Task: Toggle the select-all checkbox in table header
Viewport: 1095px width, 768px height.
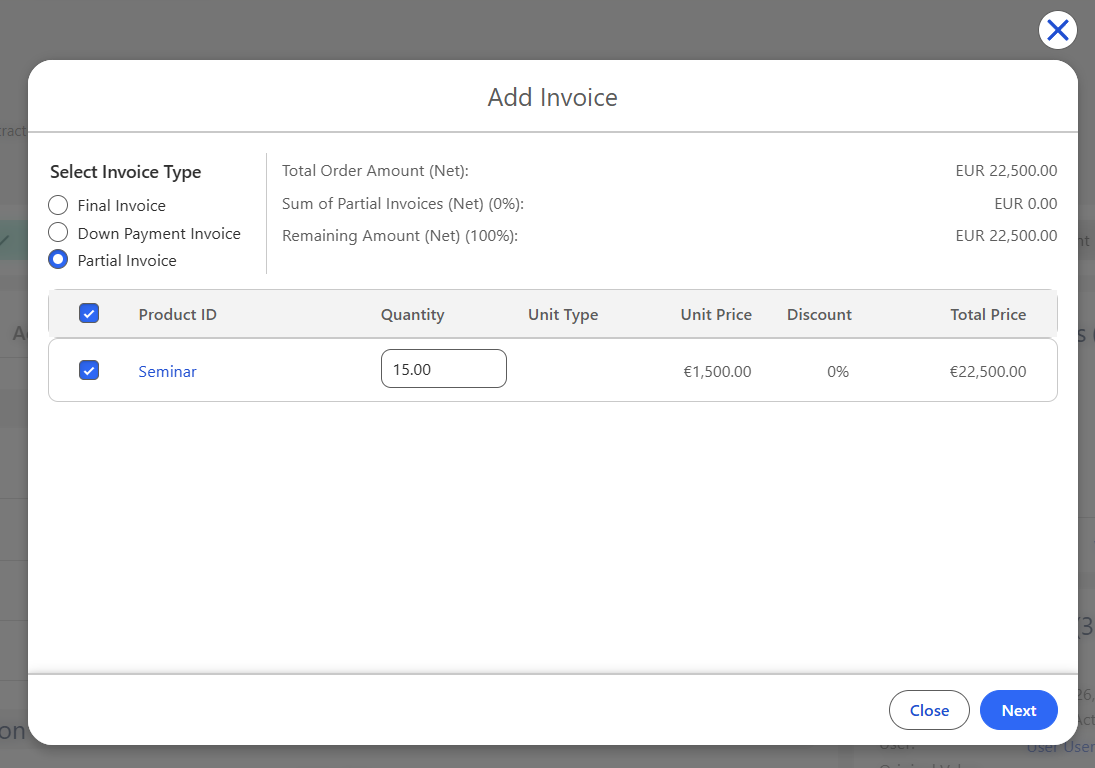Action: 89,313
